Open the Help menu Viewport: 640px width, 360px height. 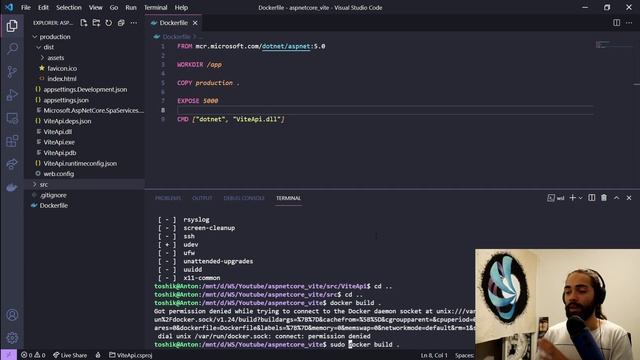click(181, 7)
